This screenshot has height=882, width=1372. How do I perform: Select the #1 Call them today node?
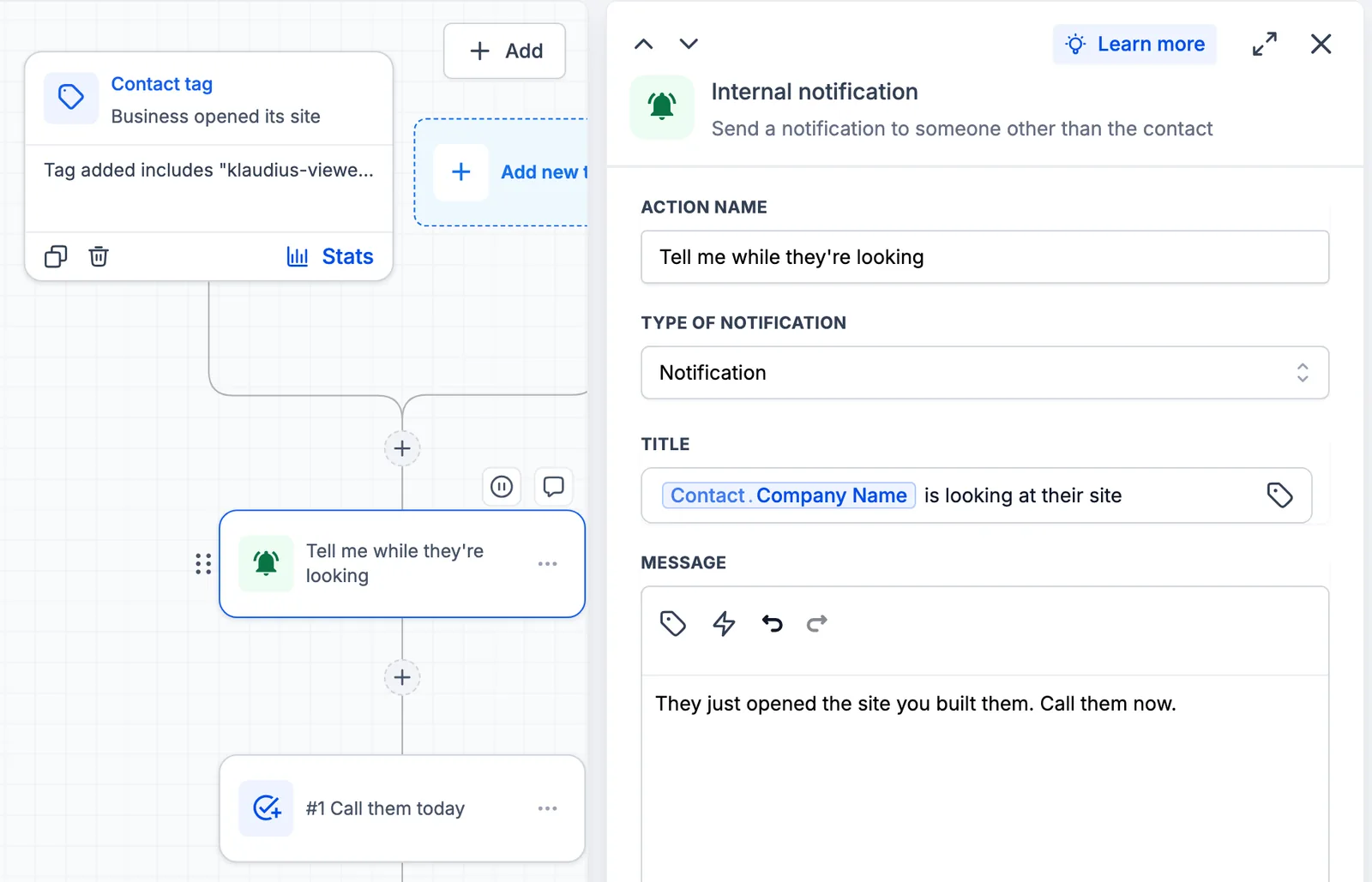pos(402,808)
